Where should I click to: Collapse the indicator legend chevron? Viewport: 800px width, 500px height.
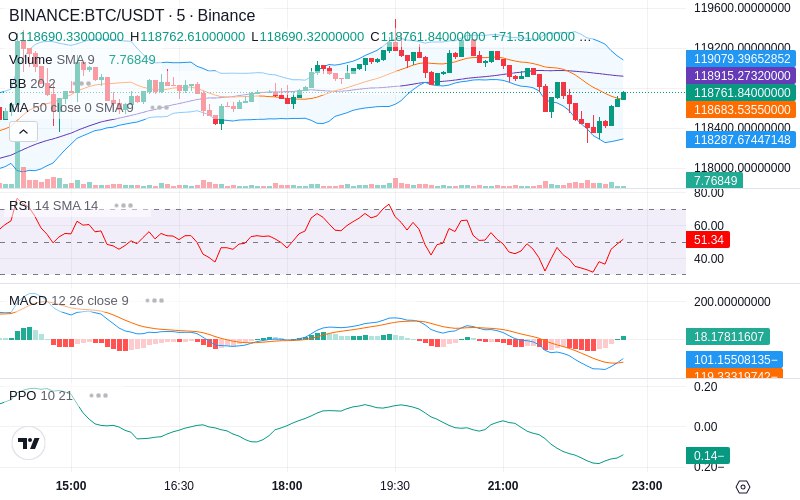pos(23,132)
